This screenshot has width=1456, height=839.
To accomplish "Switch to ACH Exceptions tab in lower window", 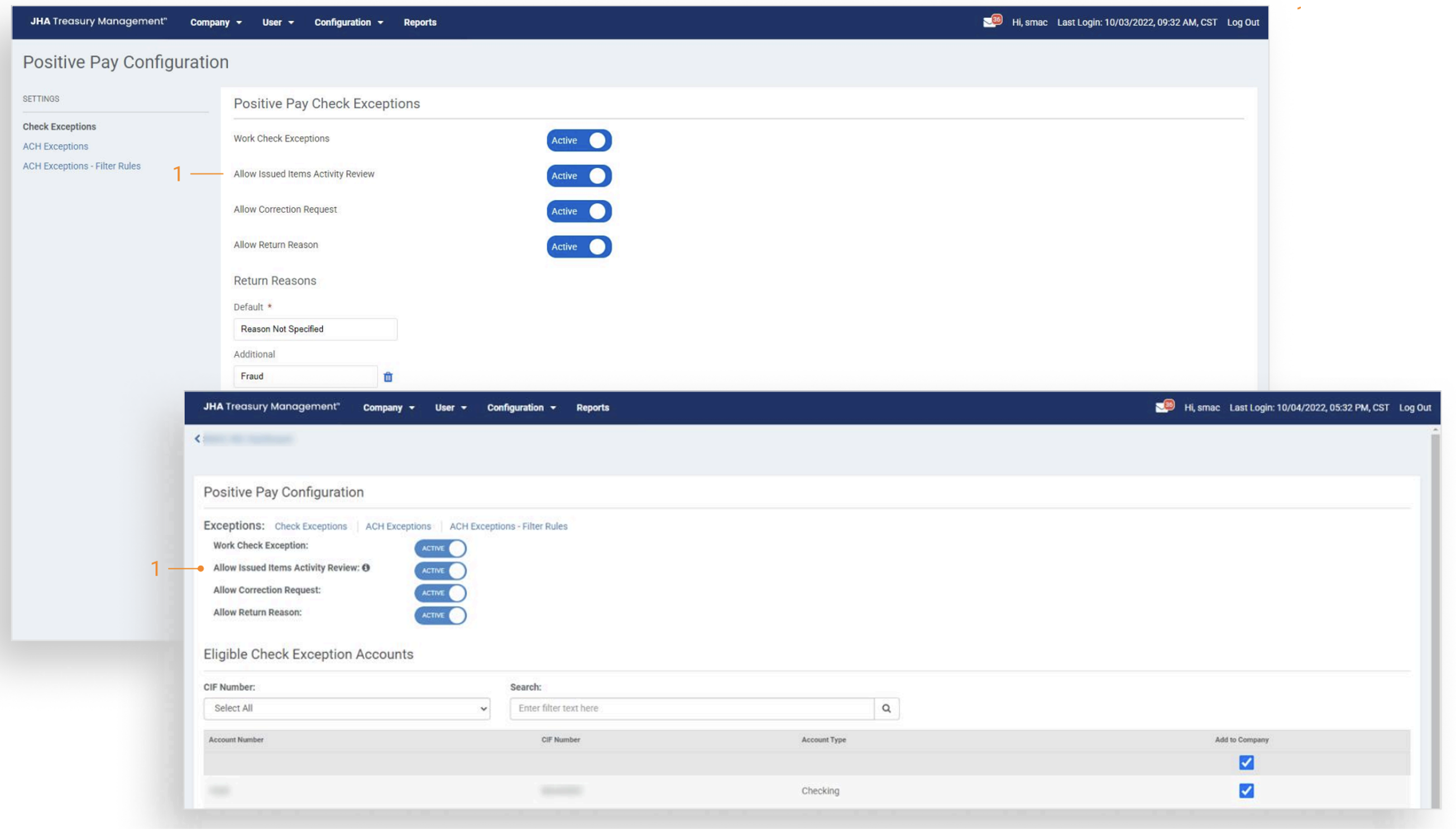I will pyautogui.click(x=397, y=526).
